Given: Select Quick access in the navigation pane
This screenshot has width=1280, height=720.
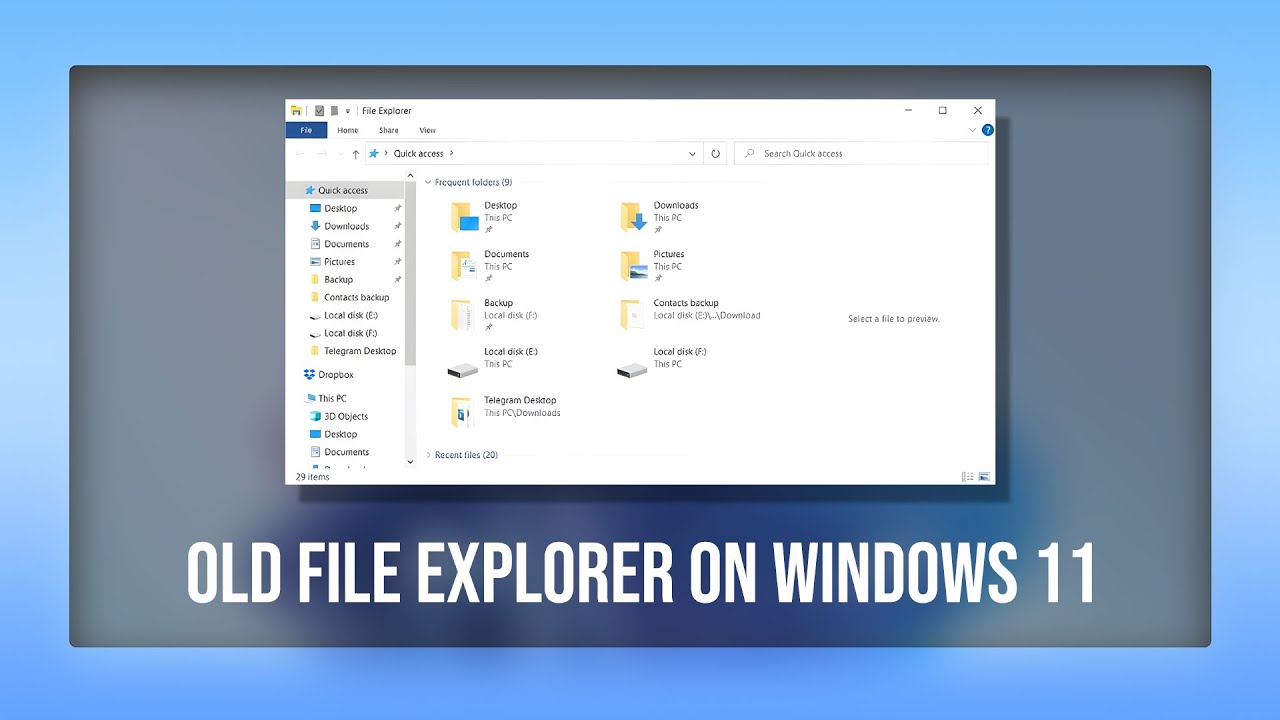Looking at the screenshot, I should click(x=345, y=190).
